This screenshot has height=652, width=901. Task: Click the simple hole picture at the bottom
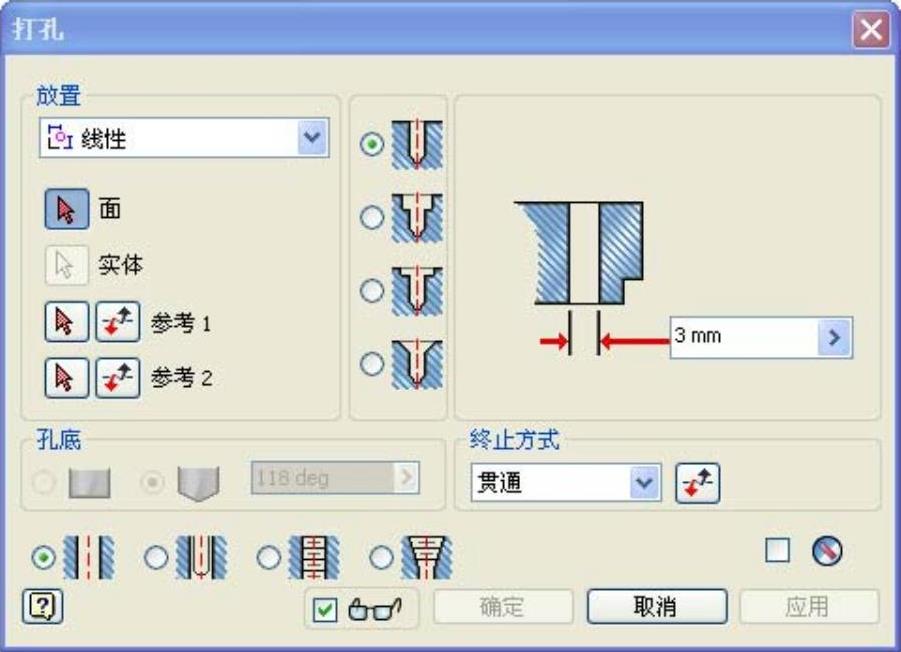tap(88, 557)
